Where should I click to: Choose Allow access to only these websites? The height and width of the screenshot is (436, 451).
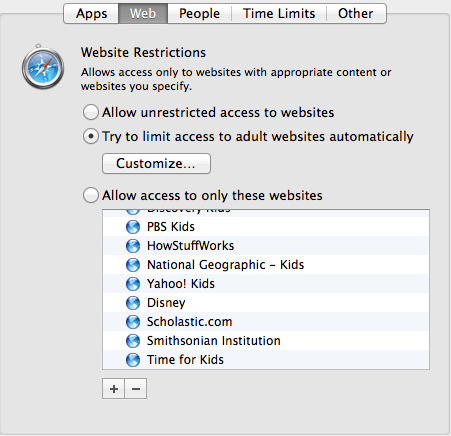coord(91,195)
